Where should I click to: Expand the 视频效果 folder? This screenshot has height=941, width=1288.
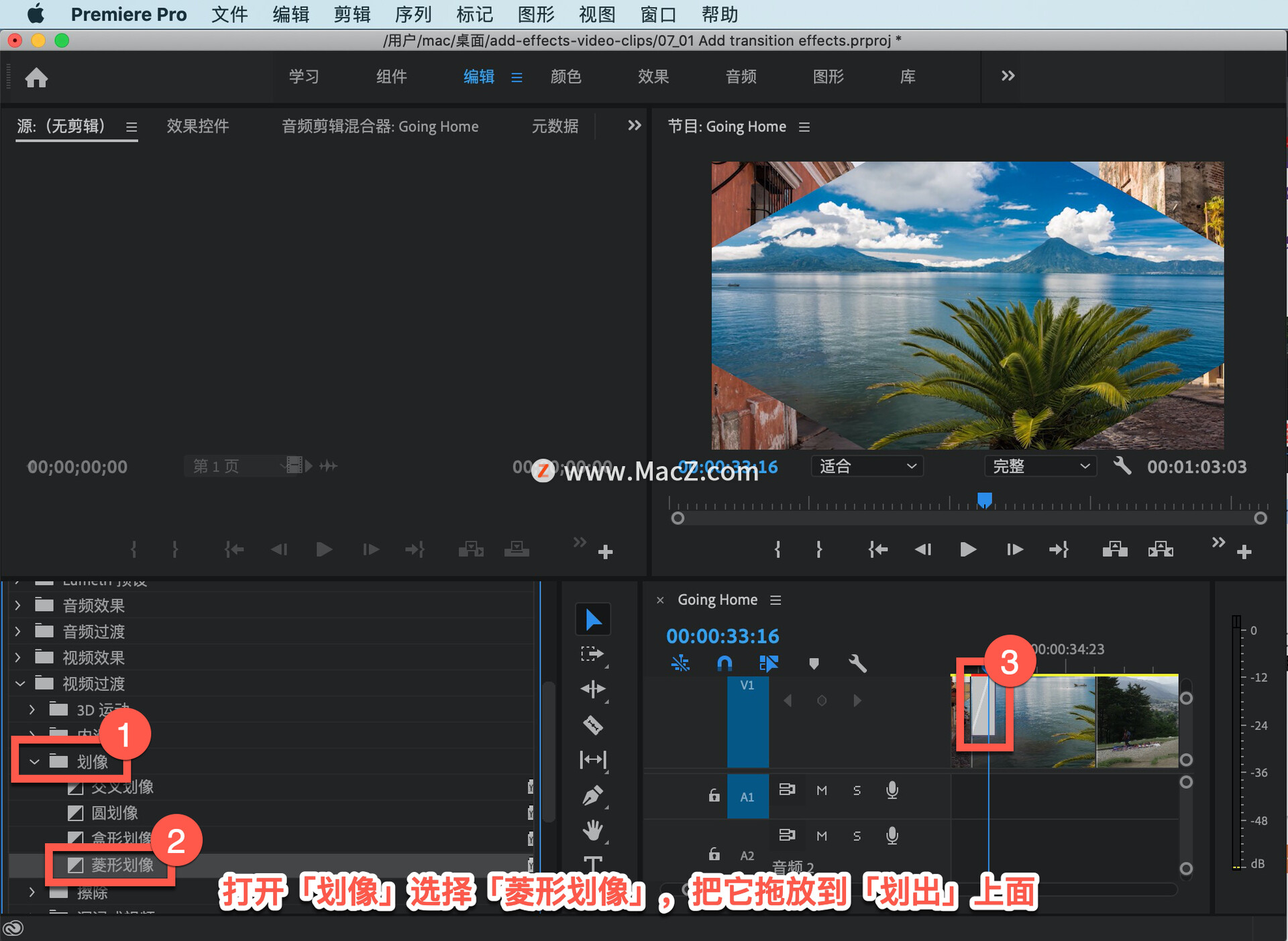[18, 658]
